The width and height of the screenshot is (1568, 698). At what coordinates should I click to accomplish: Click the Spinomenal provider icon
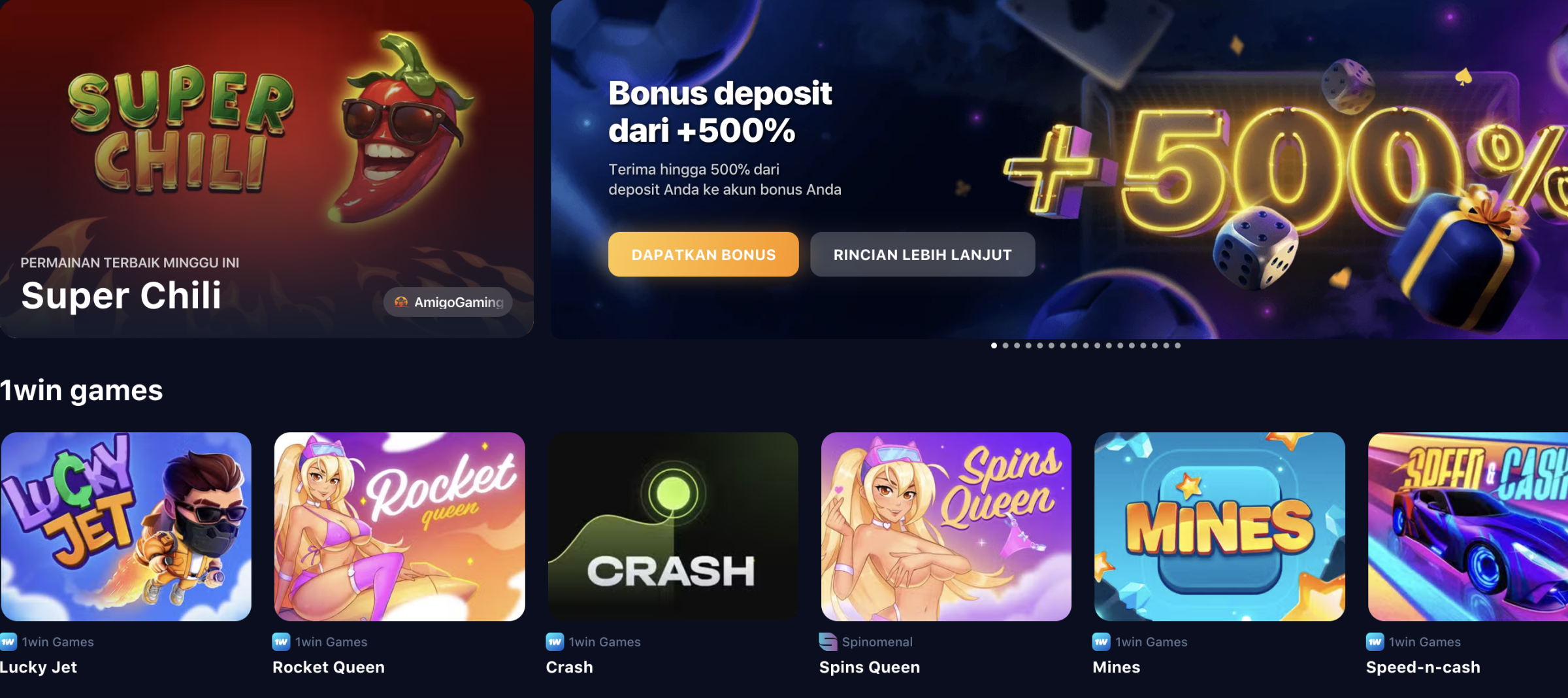828,642
